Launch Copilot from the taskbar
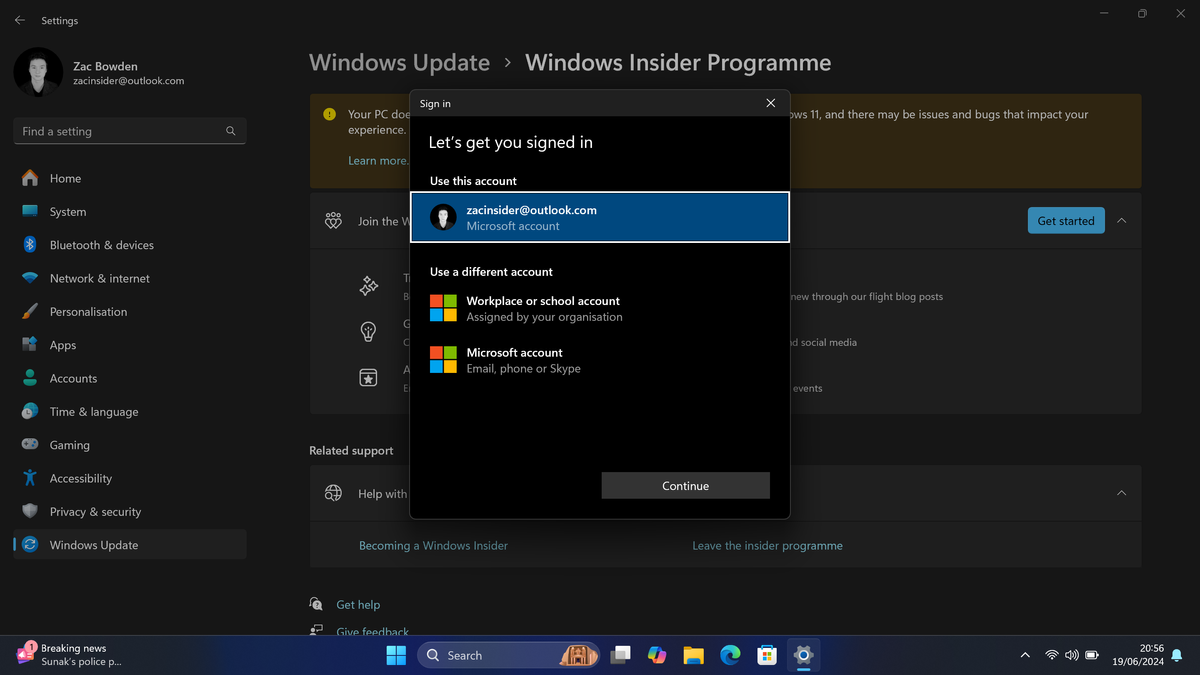This screenshot has width=1200, height=675. [657, 655]
